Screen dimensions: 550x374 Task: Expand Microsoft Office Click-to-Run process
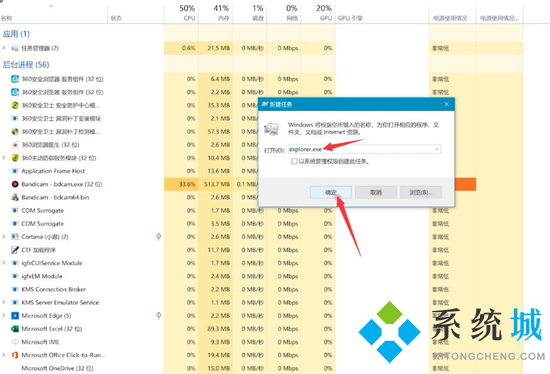(4, 355)
